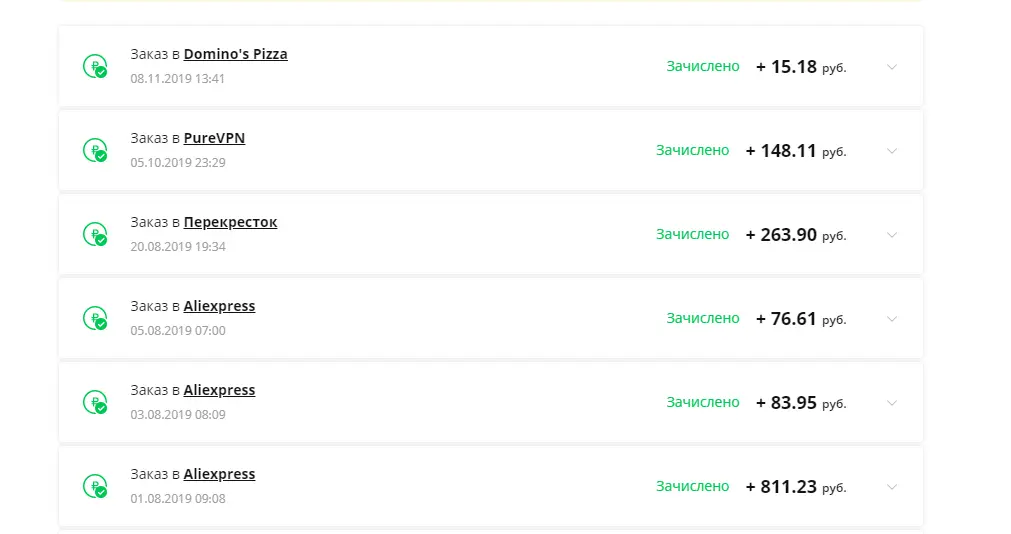Open Aliexpress link in the 01.08.2019 order

tap(219, 474)
